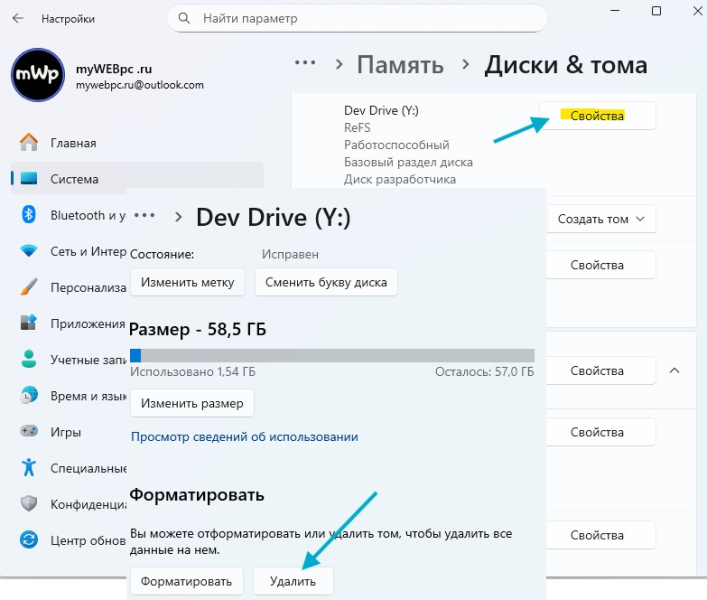Maximize the Settings window

(x=656, y=11)
